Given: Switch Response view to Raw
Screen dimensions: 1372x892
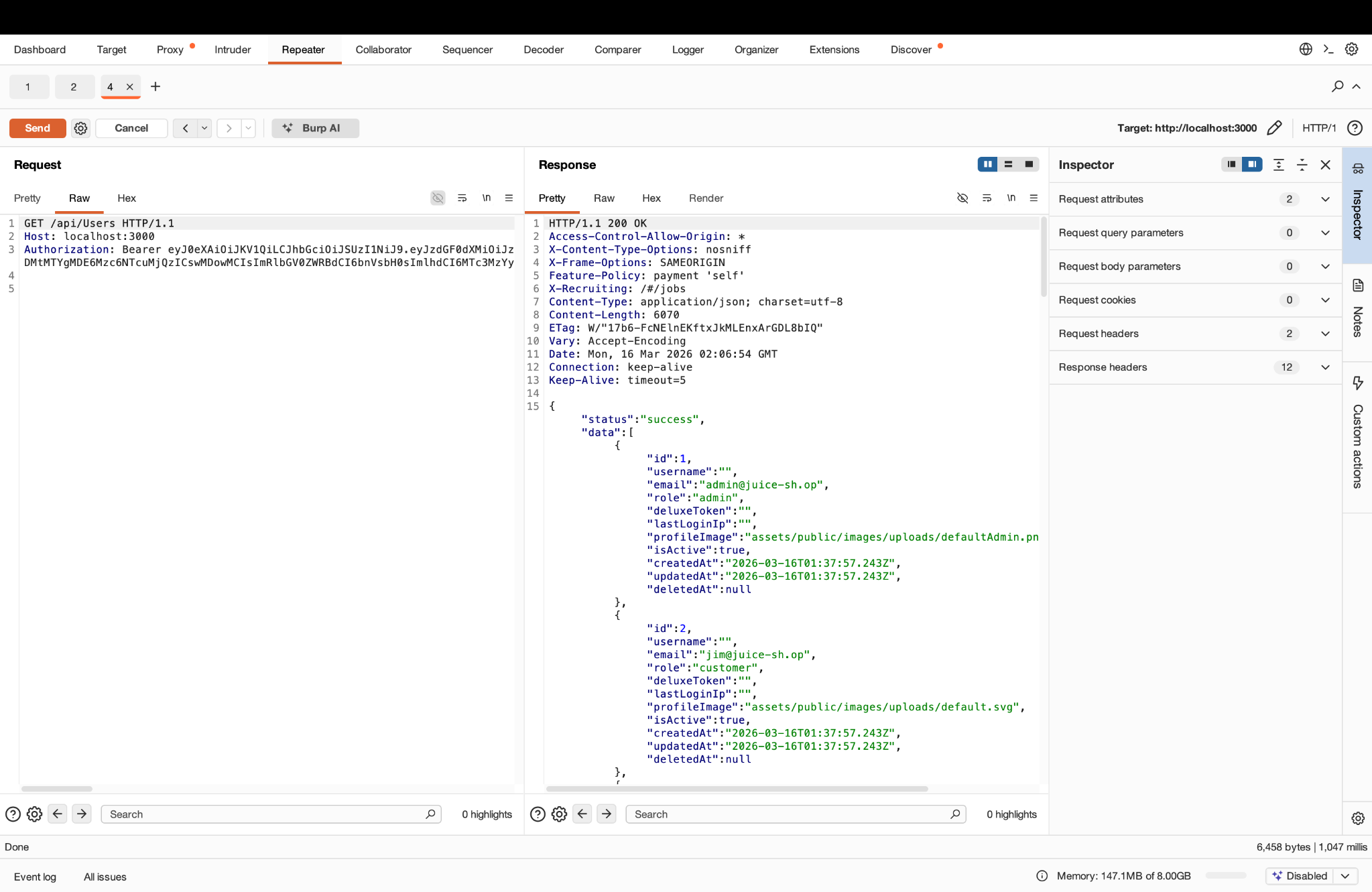Looking at the screenshot, I should pyautogui.click(x=604, y=198).
